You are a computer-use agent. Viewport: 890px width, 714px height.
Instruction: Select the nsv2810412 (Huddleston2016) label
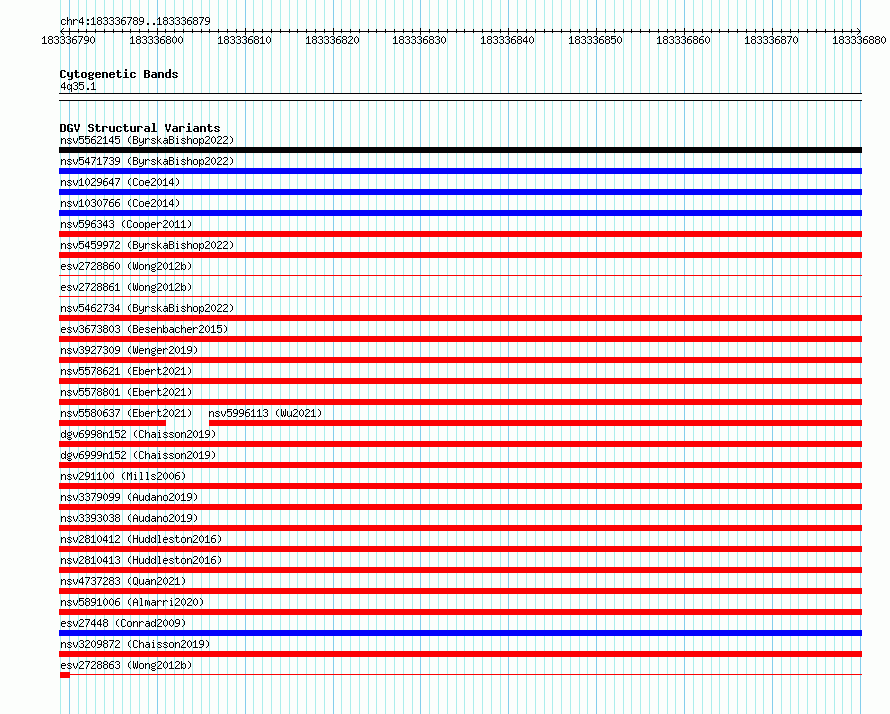pyautogui.click(x=141, y=539)
